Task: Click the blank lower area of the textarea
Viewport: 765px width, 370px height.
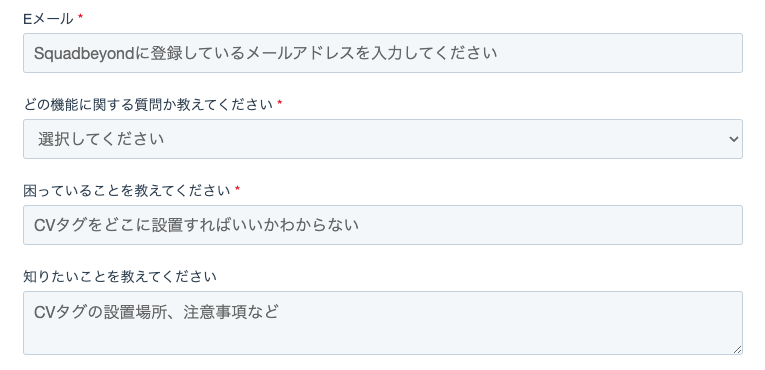Action: point(382,339)
